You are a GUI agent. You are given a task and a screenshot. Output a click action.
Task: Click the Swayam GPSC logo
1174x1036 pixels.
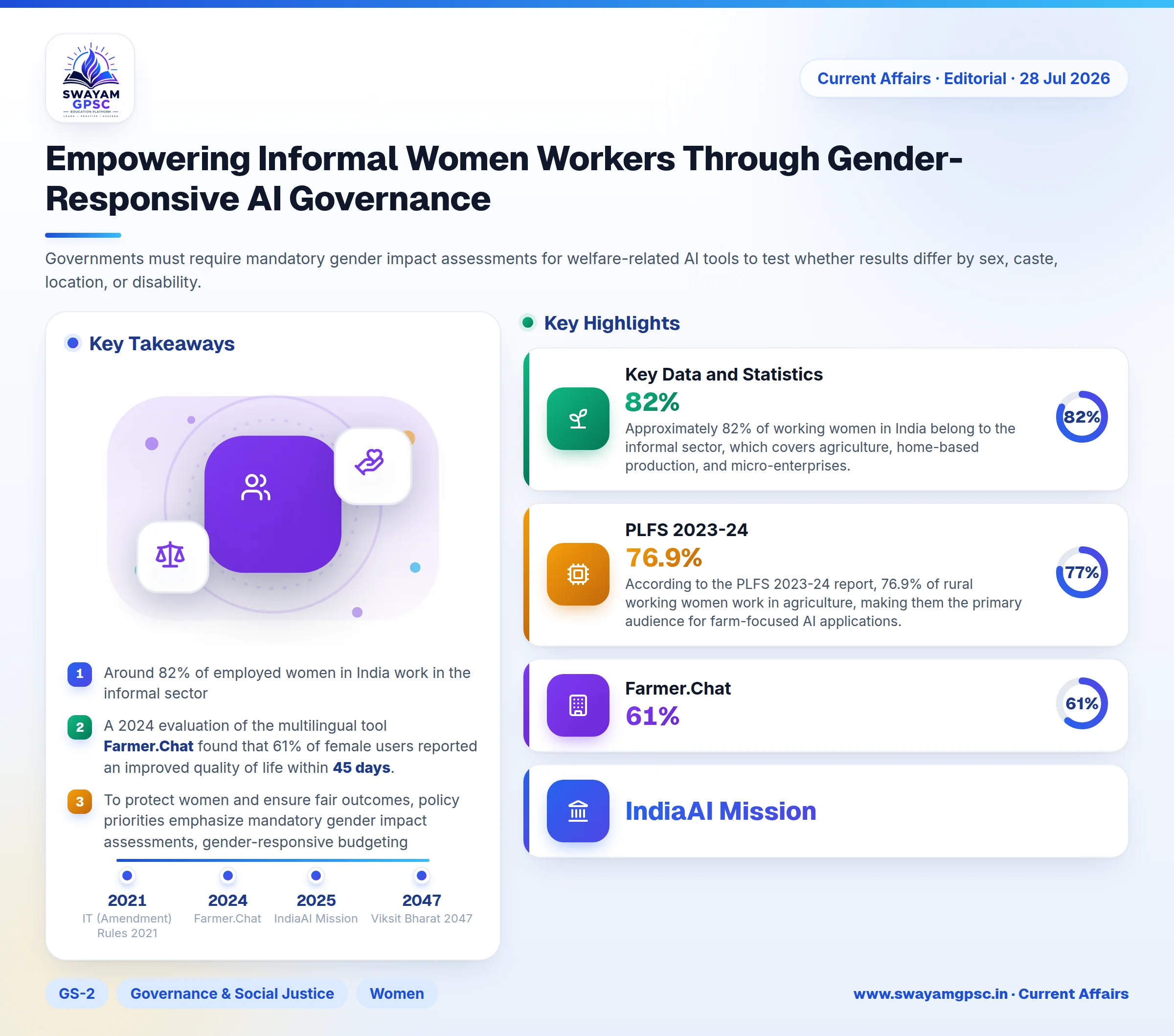pyautogui.click(x=90, y=78)
